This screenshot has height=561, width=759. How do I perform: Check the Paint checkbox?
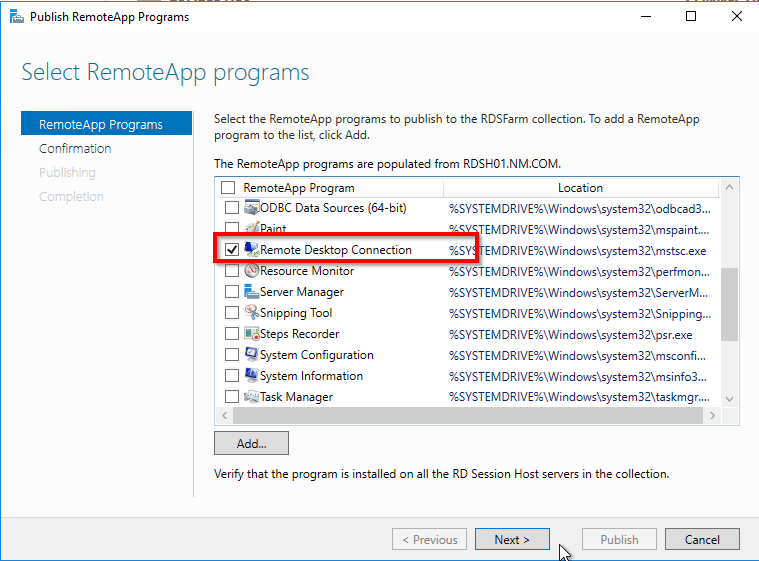(232, 227)
